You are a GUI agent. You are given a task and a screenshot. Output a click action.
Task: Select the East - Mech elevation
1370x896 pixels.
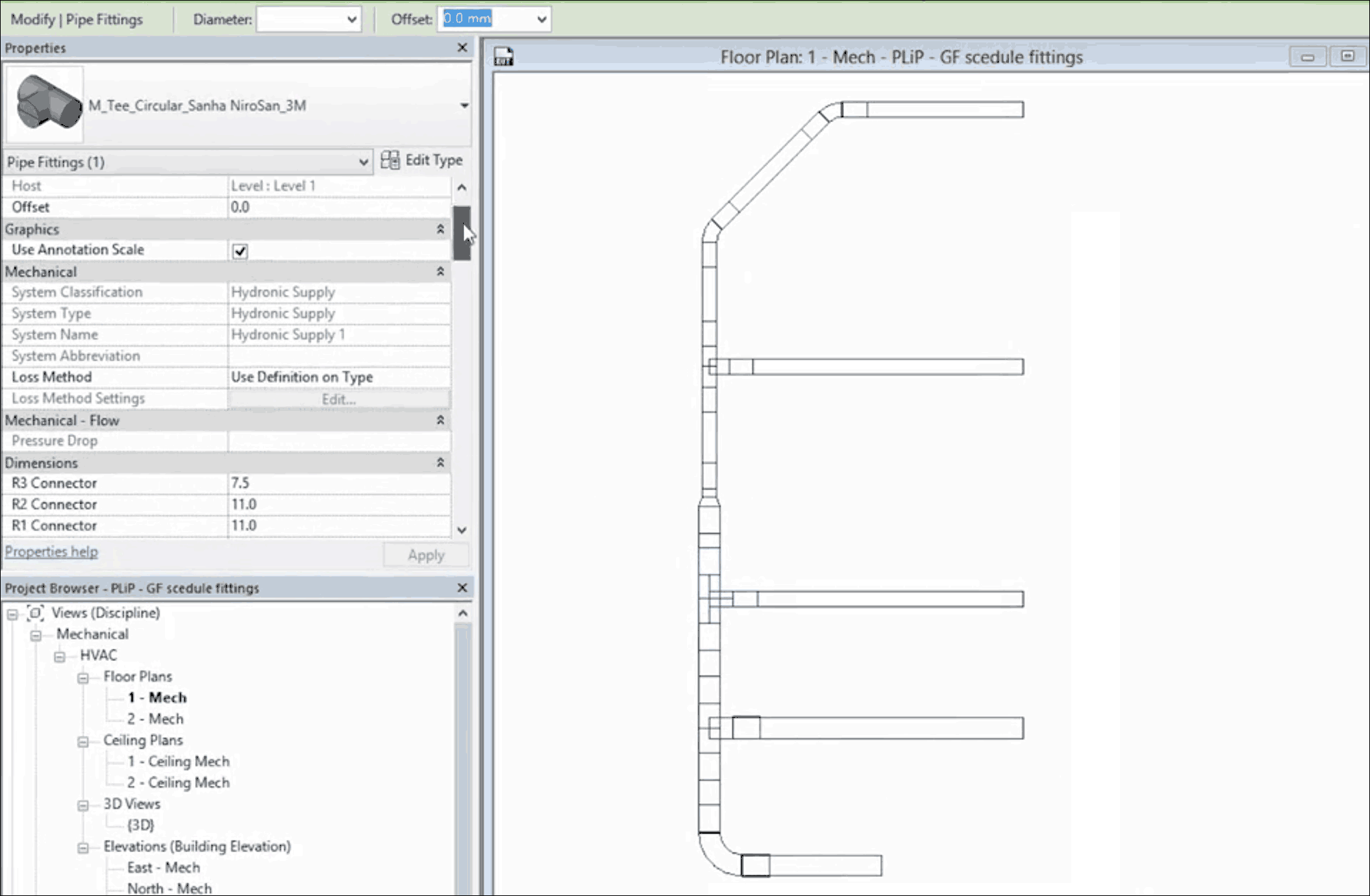164,867
